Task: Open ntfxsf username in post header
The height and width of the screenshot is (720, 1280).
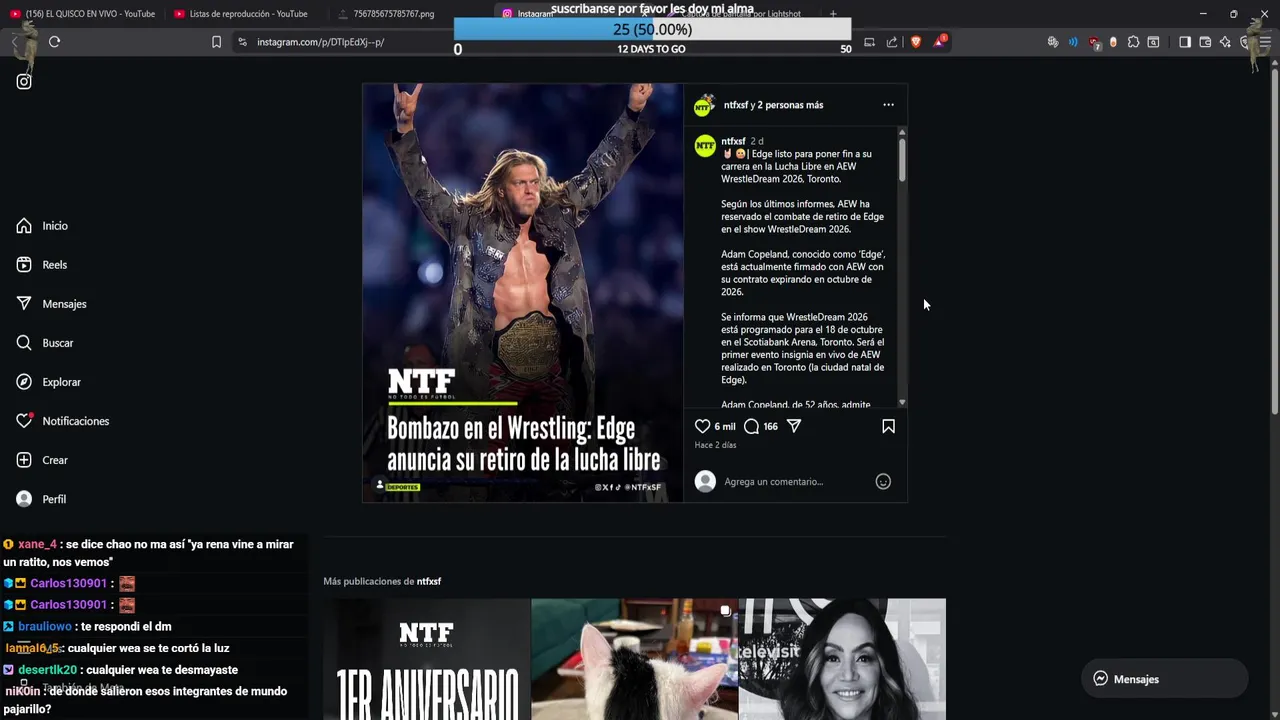Action: [736, 105]
